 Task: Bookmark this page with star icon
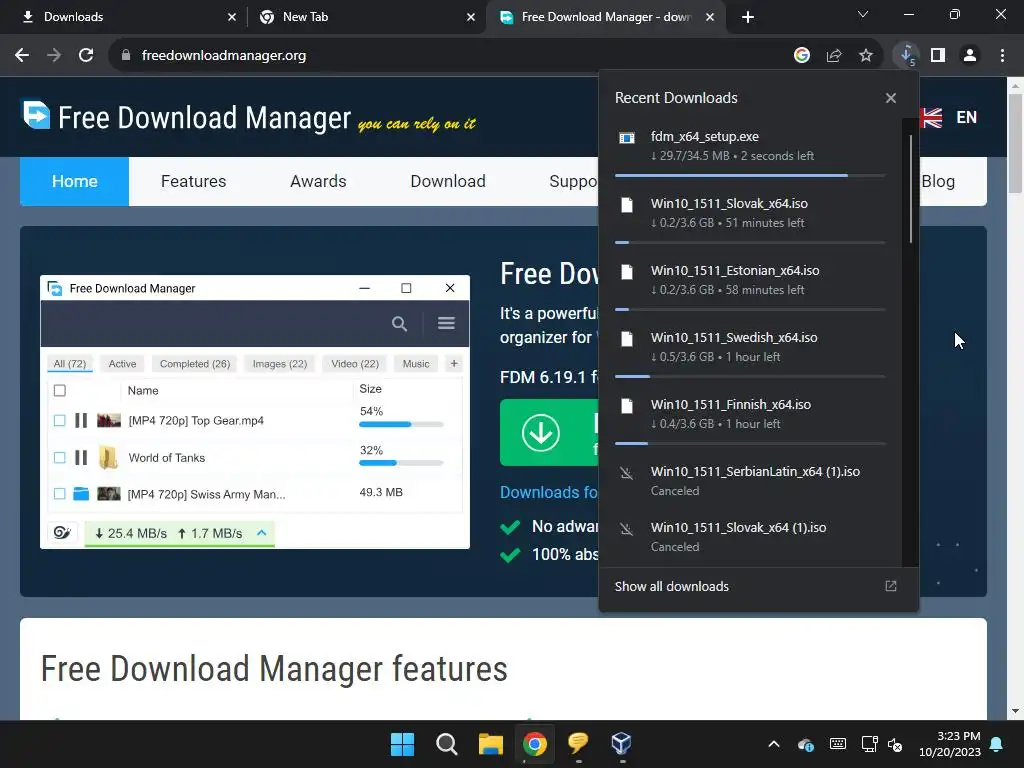(x=866, y=56)
